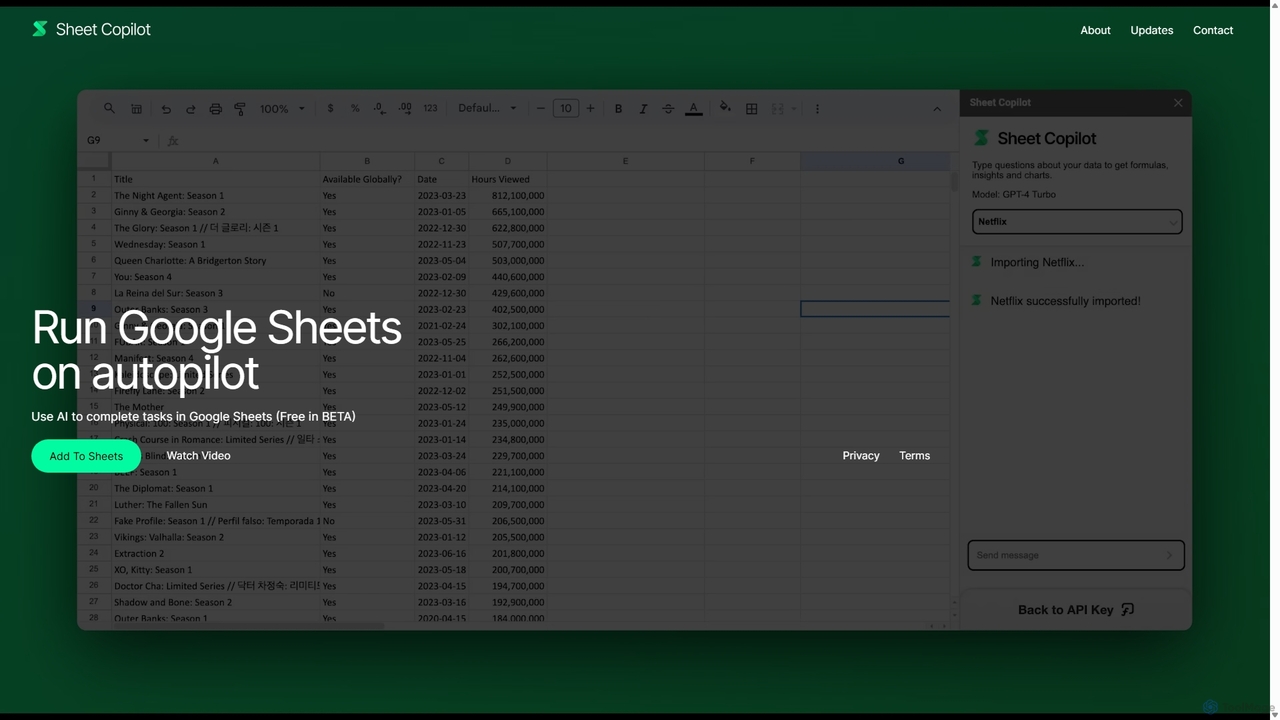Click the Decrease decimal places icon
The width and height of the screenshot is (1280, 720).
pos(379,108)
